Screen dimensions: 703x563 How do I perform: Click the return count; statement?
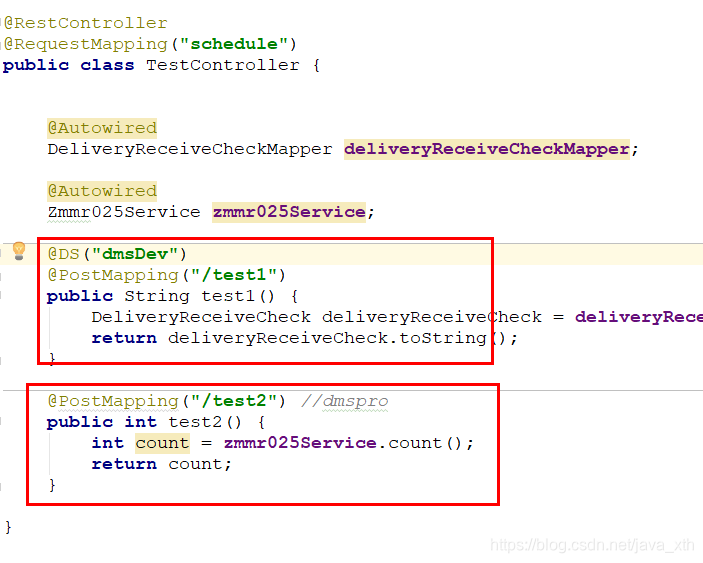(161, 464)
